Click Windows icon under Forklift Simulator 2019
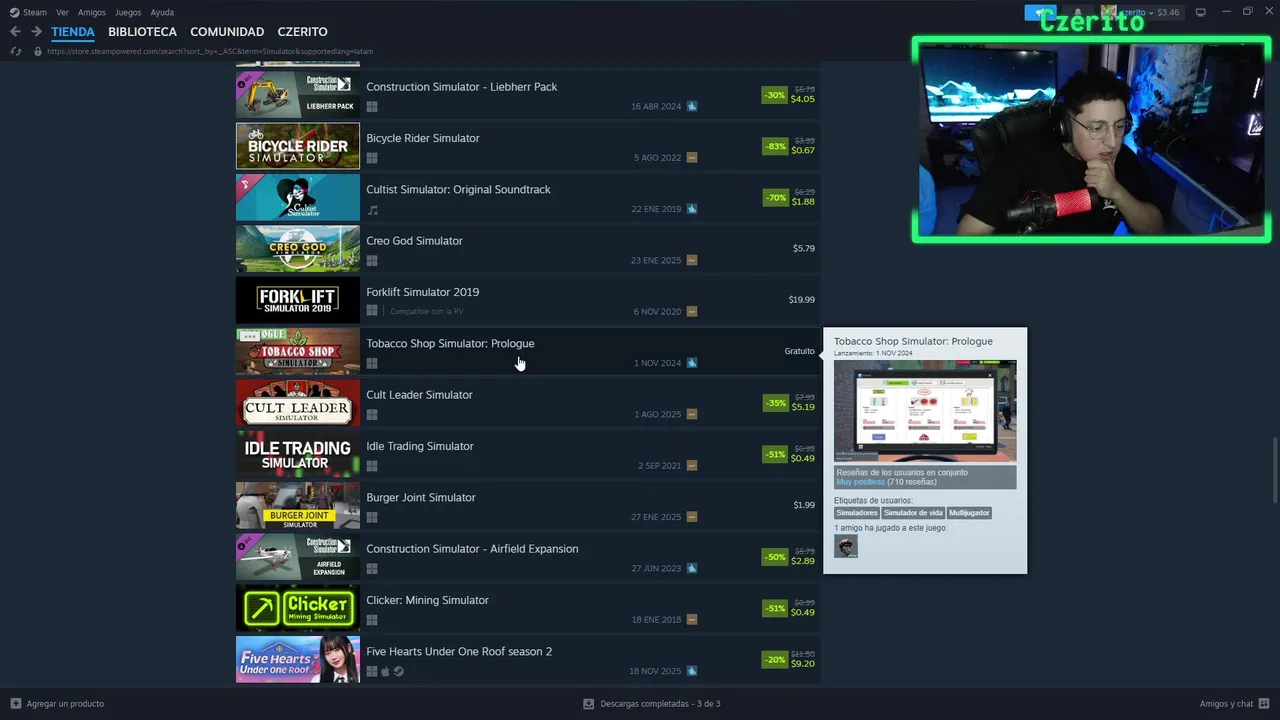Image resolution: width=1280 pixels, height=720 pixels. tap(372, 312)
